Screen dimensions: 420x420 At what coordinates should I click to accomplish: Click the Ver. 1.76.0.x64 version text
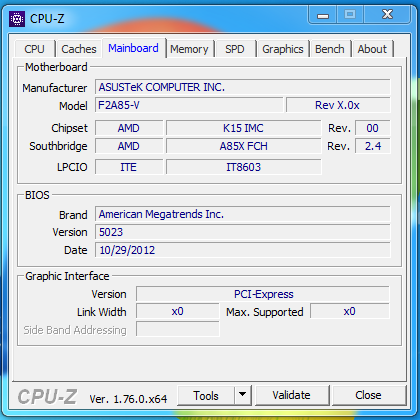[x=128, y=399]
